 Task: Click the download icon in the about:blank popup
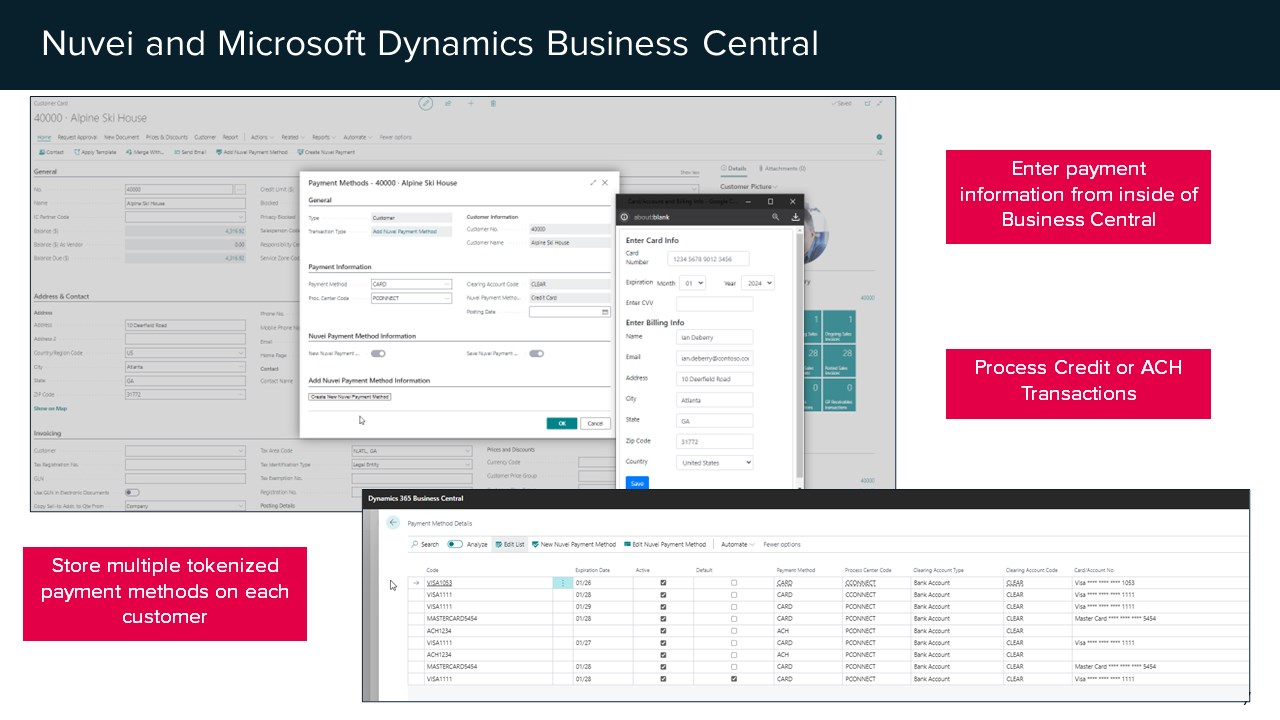pos(795,216)
